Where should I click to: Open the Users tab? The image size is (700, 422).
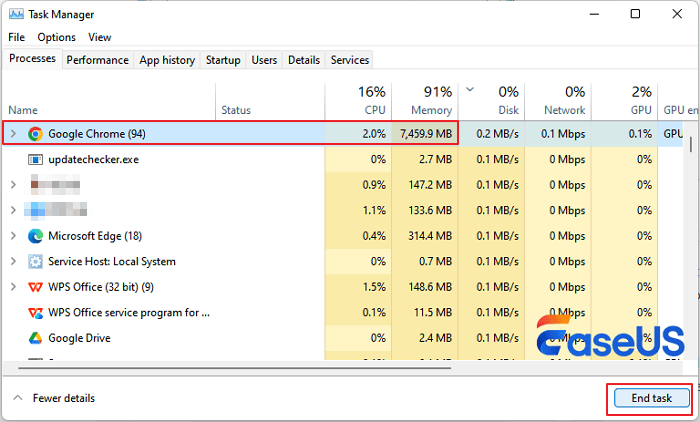[264, 60]
